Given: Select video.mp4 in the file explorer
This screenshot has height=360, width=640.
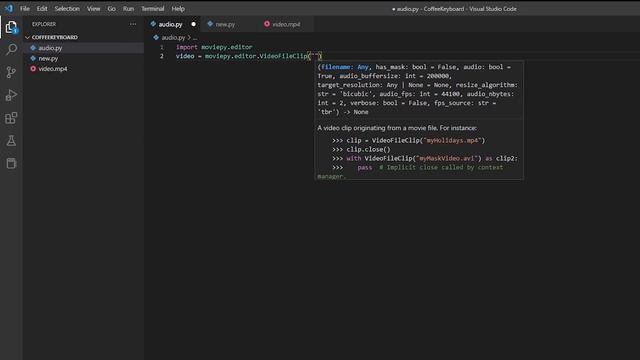Looking at the screenshot, I should (x=83, y=69).
